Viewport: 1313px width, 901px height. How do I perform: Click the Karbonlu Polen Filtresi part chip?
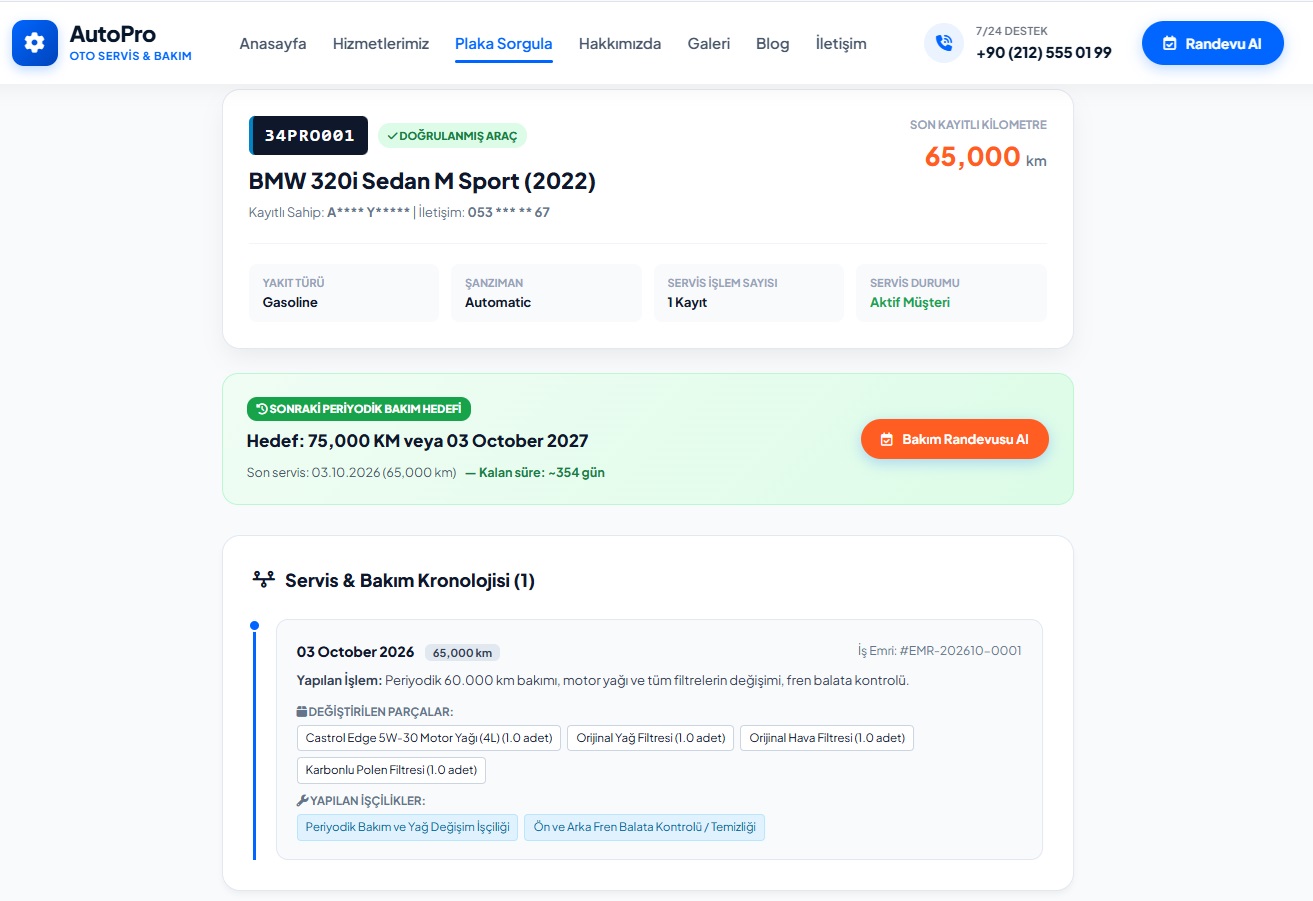(391, 770)
